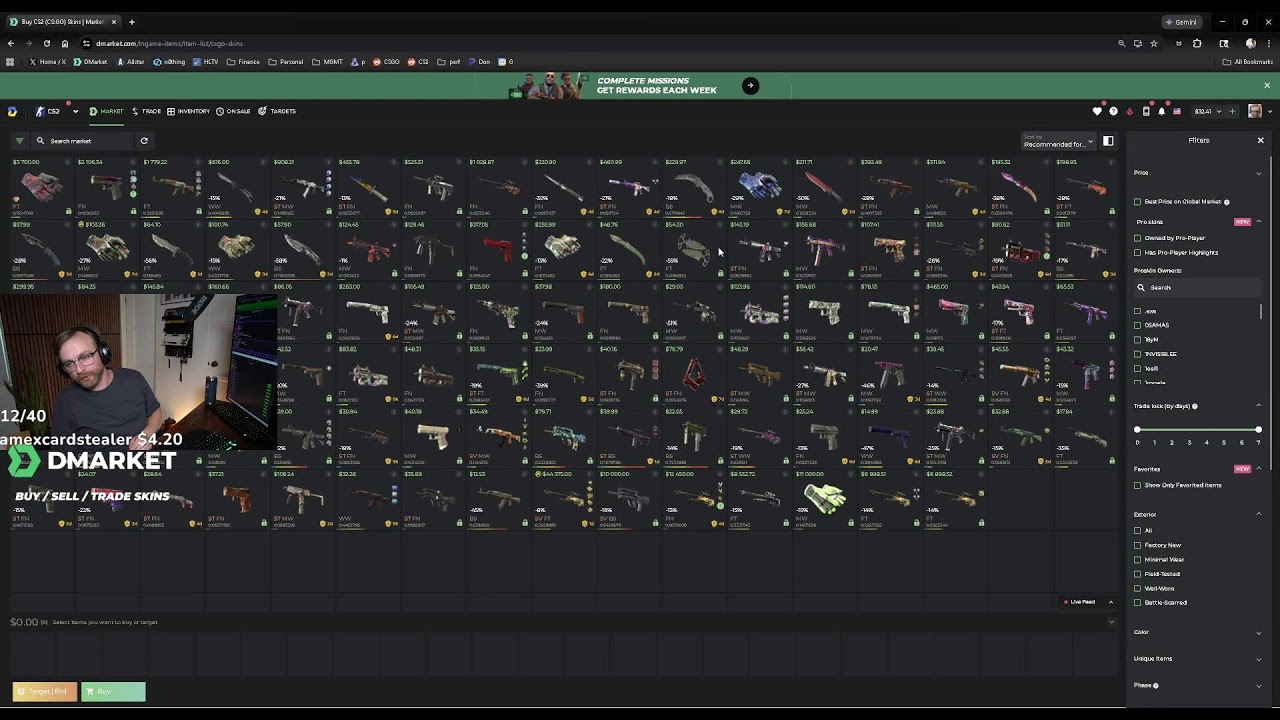
Task: Click the refresh market icon beside search
Action: [144, 141]
